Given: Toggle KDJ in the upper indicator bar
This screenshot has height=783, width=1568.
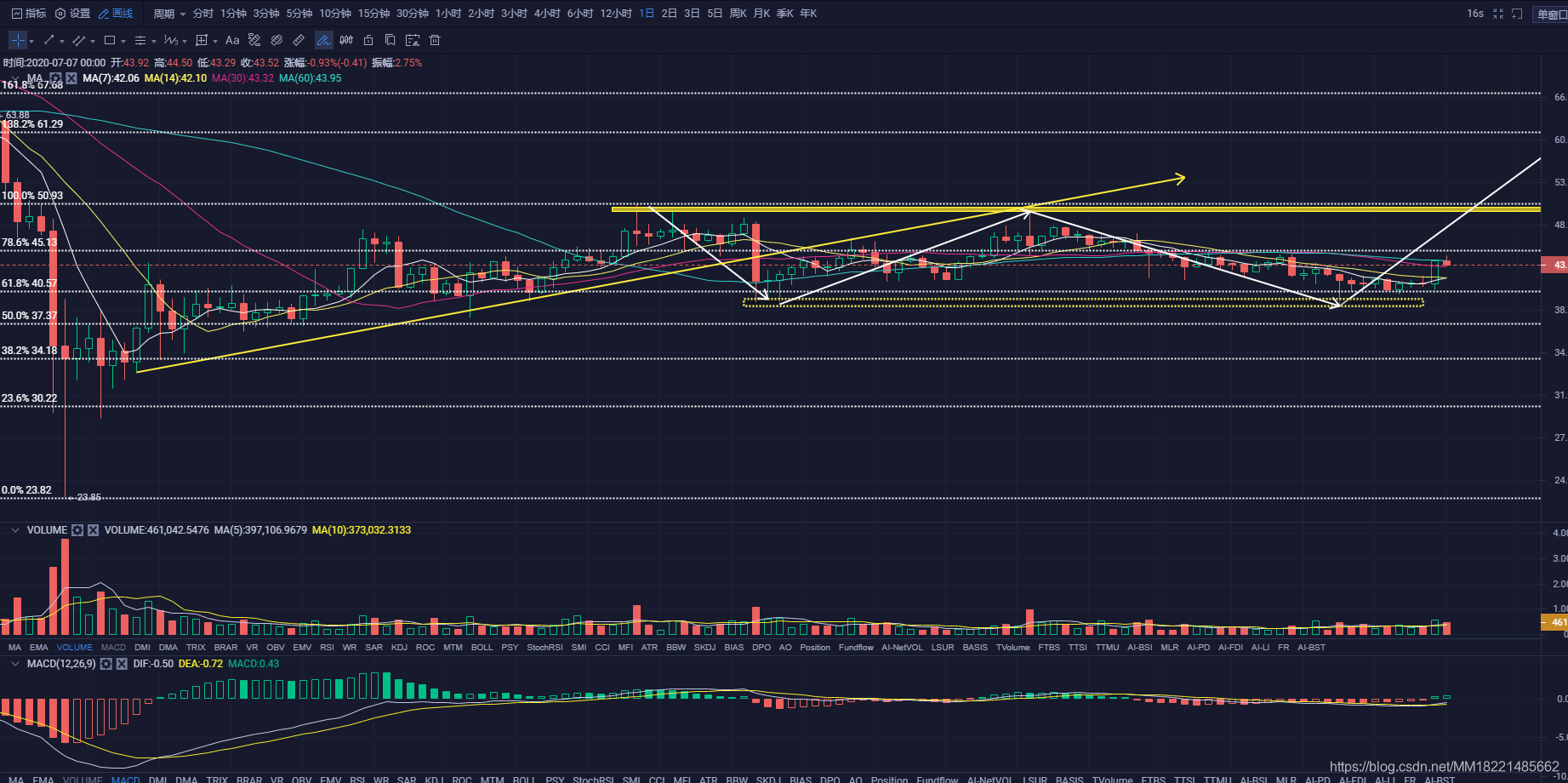Looking at the screenshot, I should tap(399, 648).
